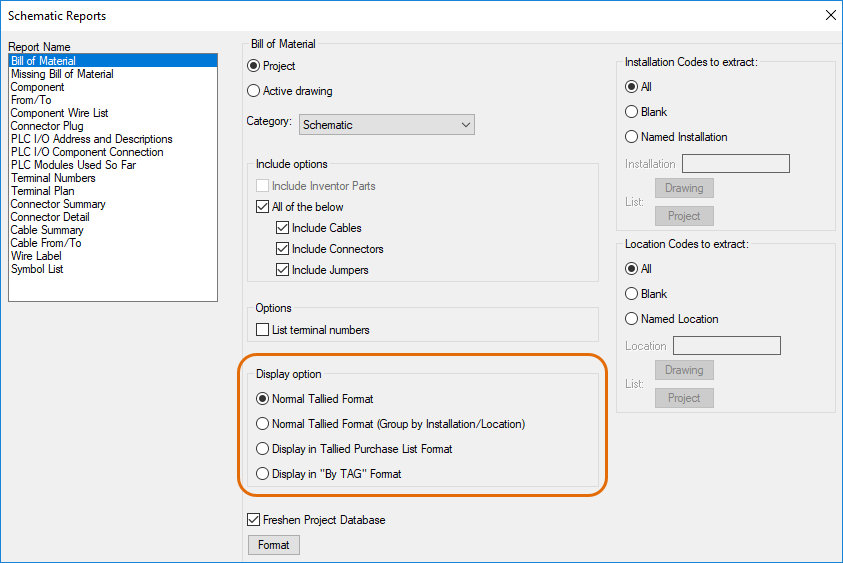This screenshot has height=563, width=843.
Task: Click the Format button
Action: coord(273,545)
